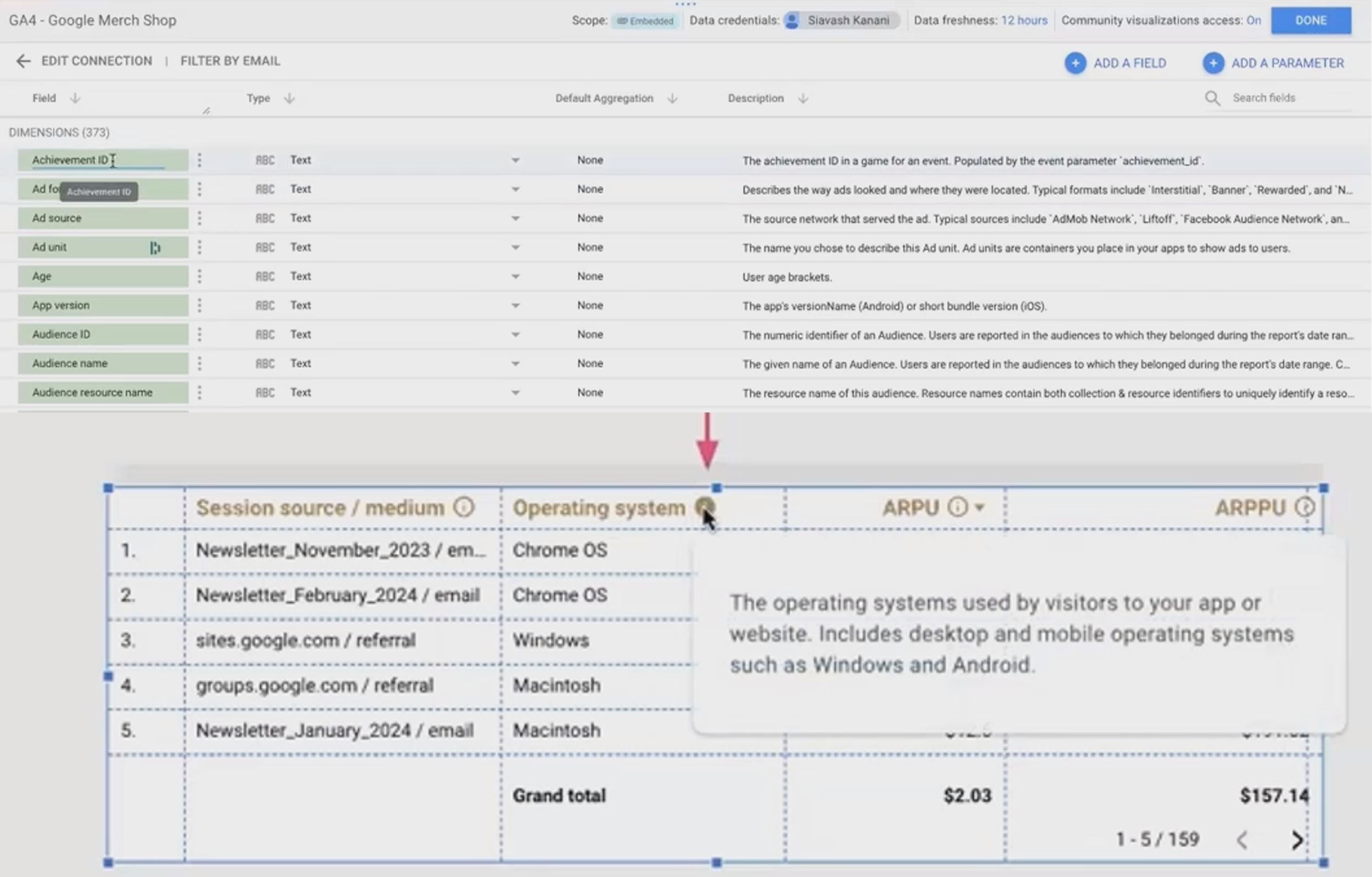Click the info icon next to Session source / medium
The image size is (1372, 877).
464,507
